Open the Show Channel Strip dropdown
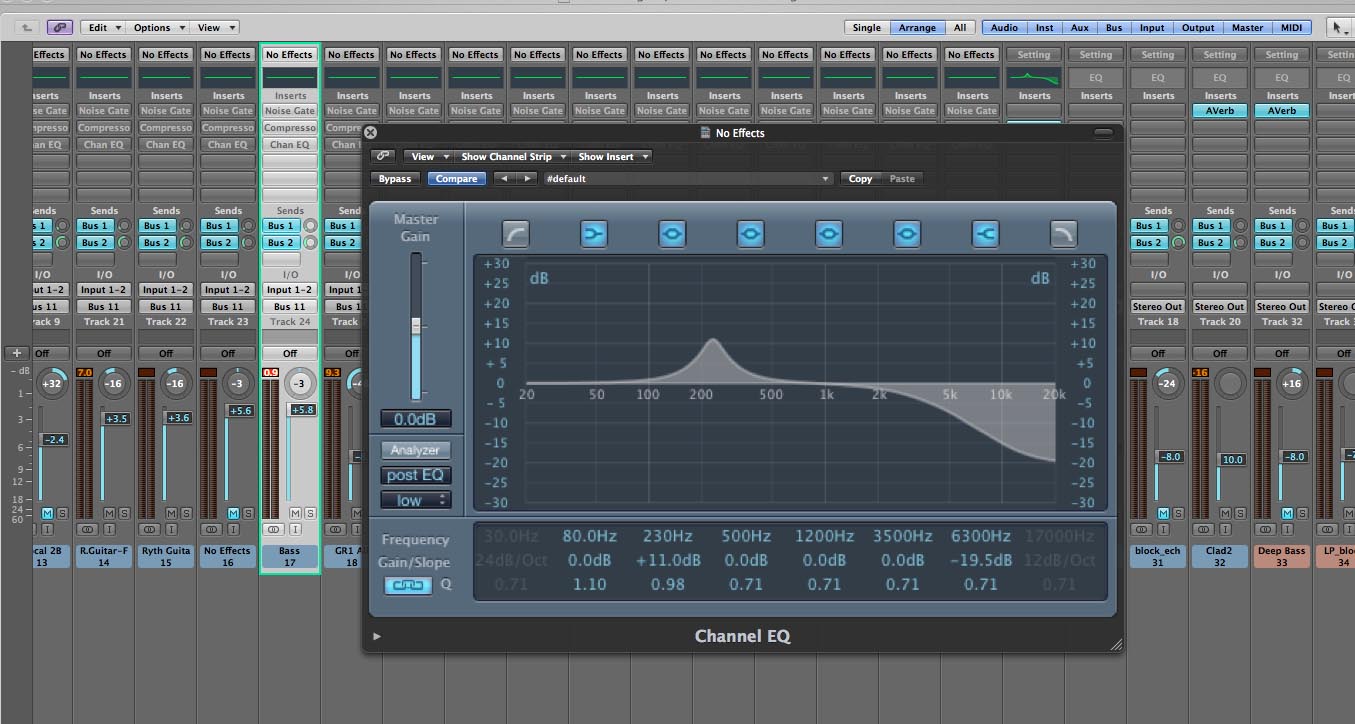Viewport: 1355px width, 724px height. (x=513, y=156)
